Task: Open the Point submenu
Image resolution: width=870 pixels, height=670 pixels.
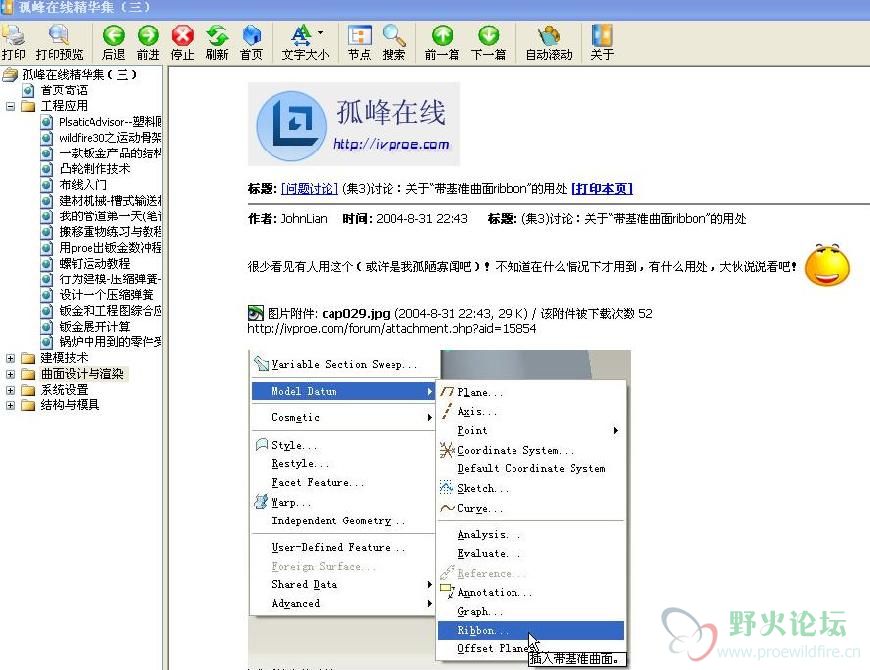Action: tap(531, 430)
